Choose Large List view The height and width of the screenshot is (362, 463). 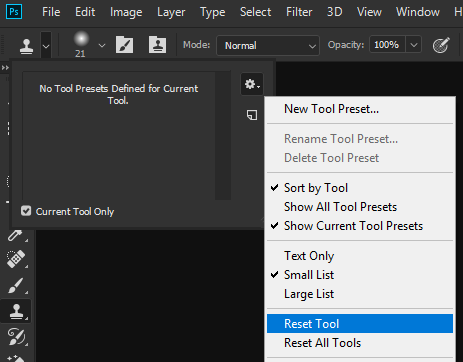(x=360, y=294)
